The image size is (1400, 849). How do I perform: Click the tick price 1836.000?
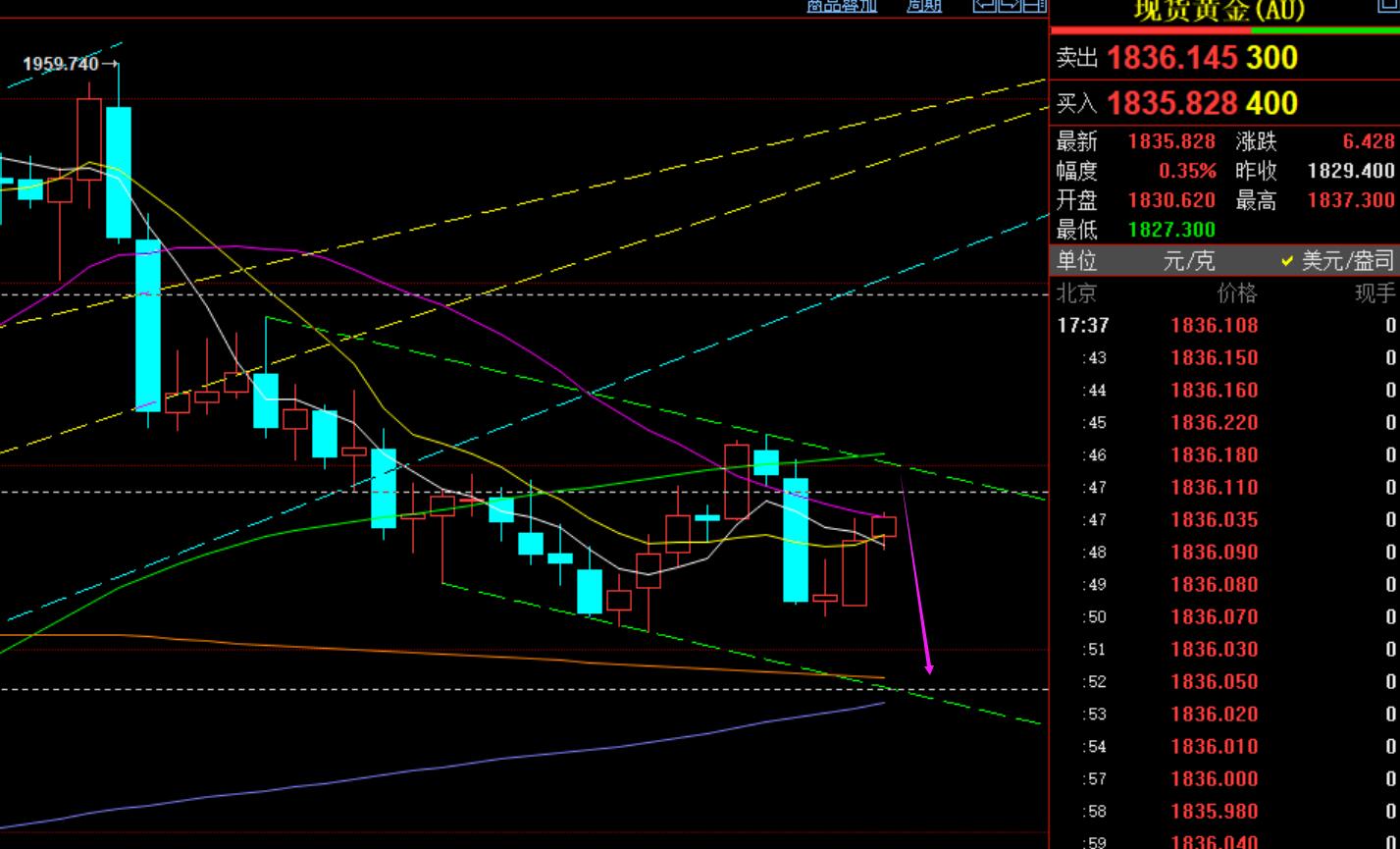point(1215,778)
